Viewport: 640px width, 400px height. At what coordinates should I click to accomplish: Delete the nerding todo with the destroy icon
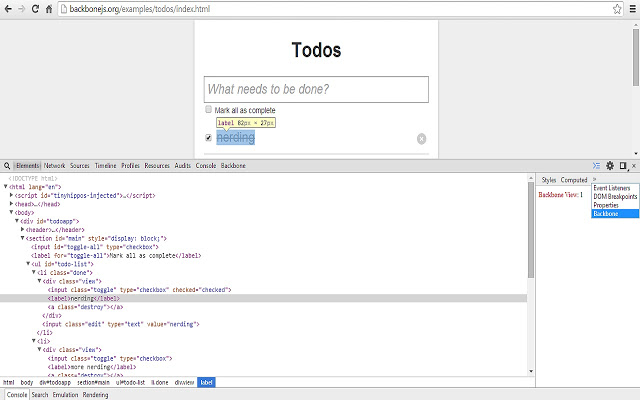click(x=421, y=139)
